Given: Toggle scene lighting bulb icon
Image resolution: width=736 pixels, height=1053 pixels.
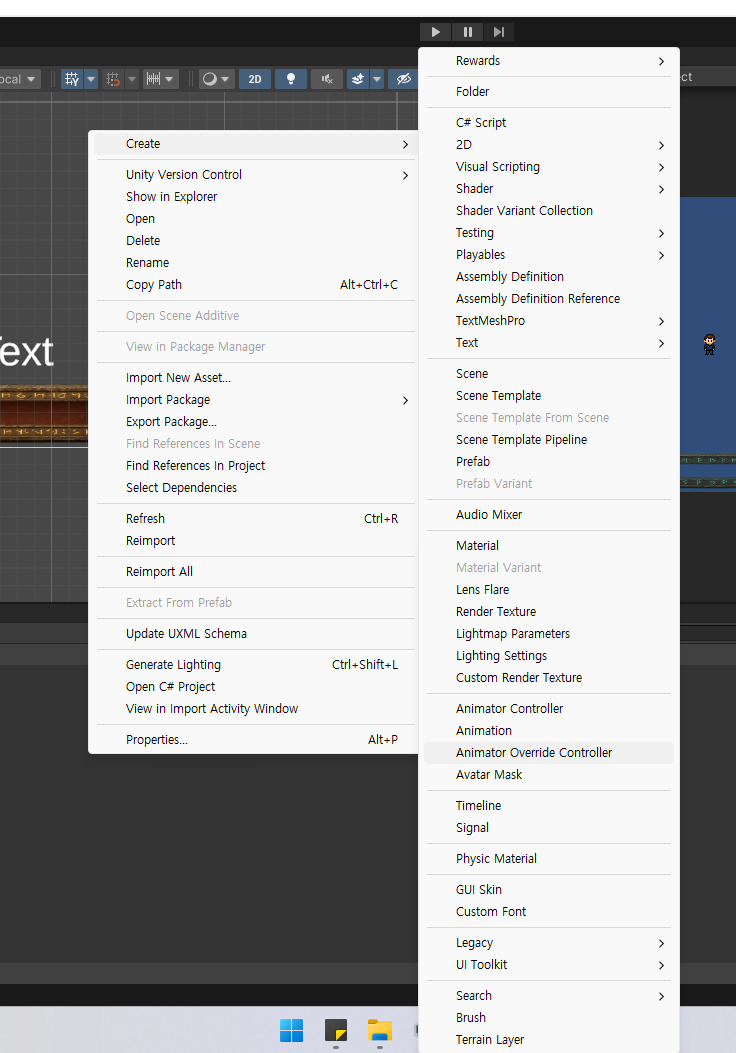Looking at the screenshot, I should coord(291,79).
